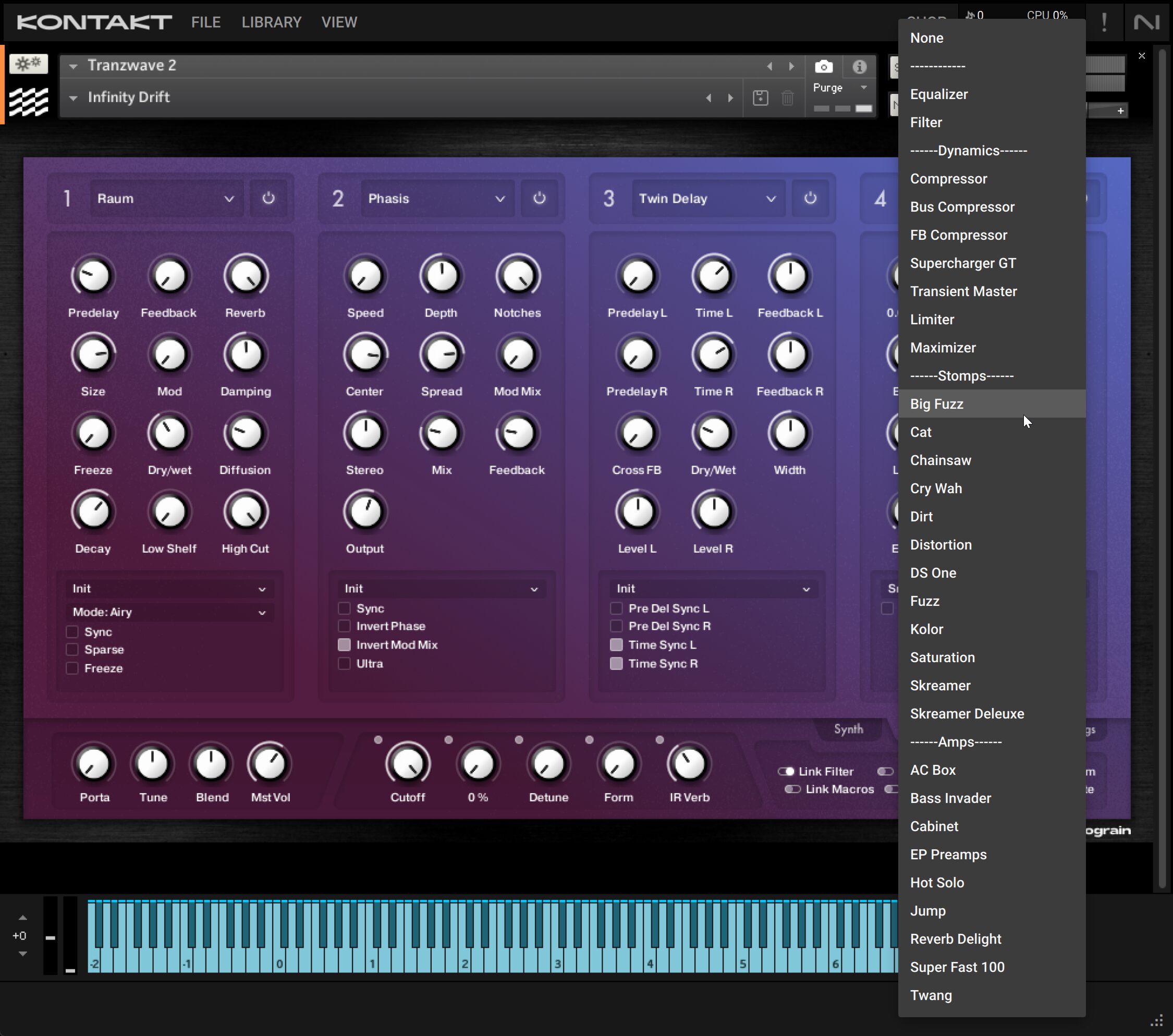Click the mod wheel slider

70,935
